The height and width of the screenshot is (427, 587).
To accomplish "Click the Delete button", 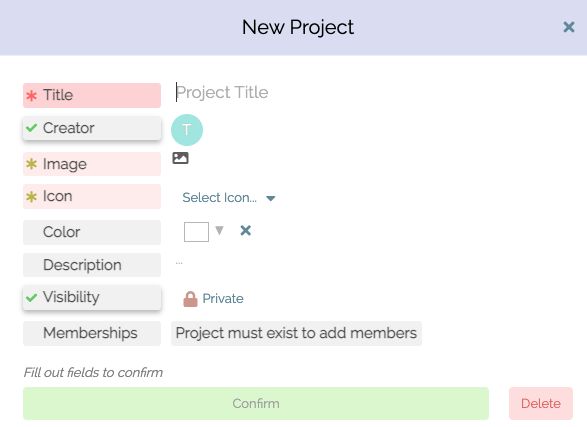I will coord(541,403).
